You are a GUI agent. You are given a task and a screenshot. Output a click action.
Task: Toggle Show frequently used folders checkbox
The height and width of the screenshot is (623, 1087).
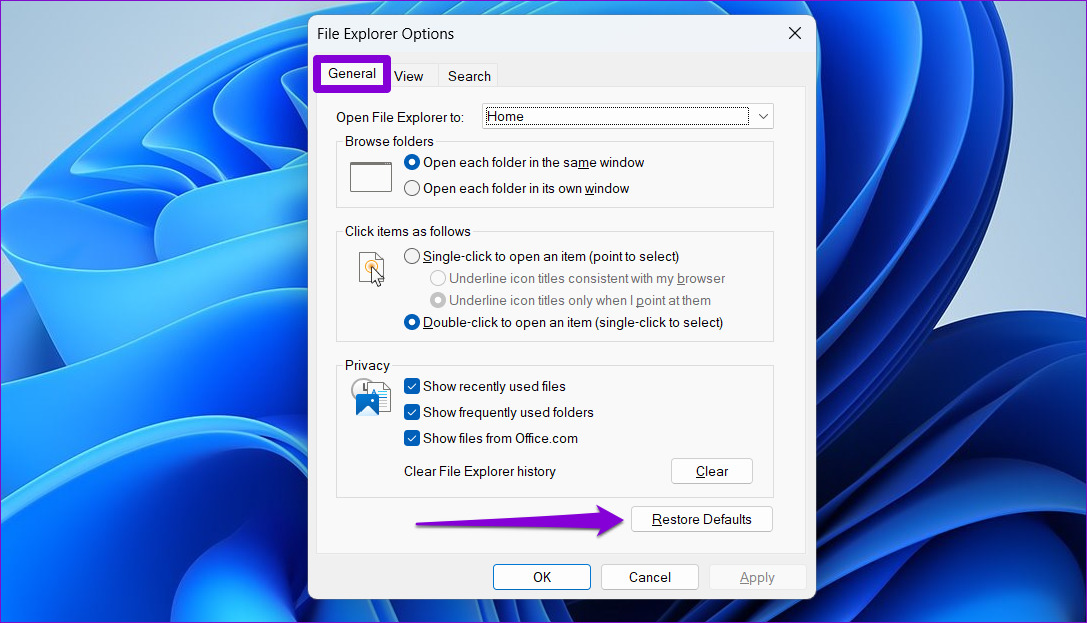[x=412, y=412]
